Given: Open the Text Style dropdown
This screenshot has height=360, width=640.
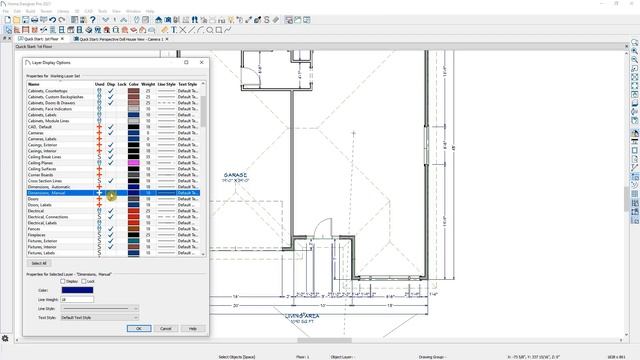Looking at the screenshot, I should click(100, 318).
